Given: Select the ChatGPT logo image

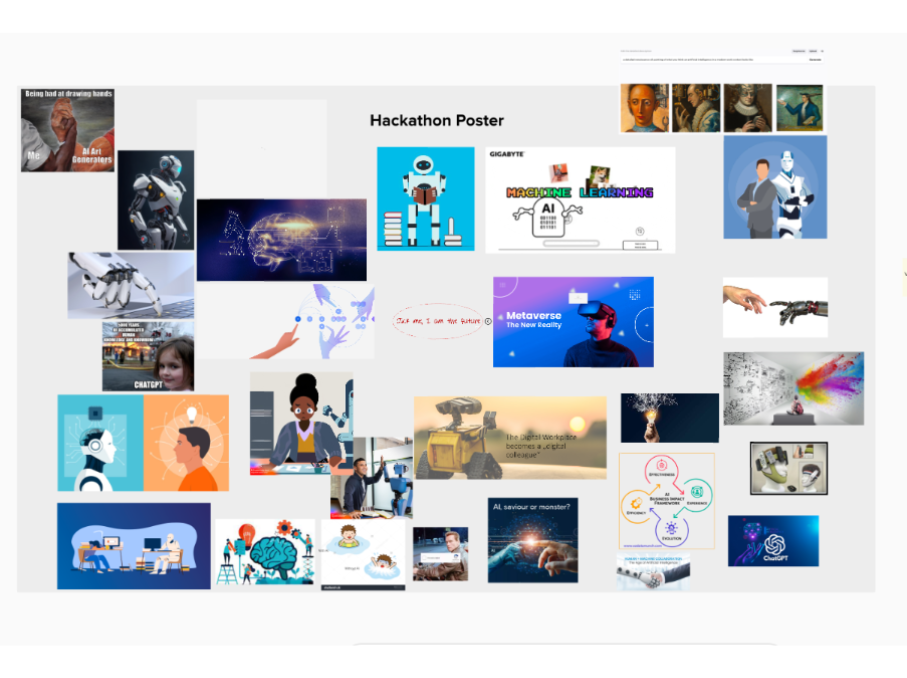Looking at the screenshot, I should pyautogui.click(x=772, y=541).
